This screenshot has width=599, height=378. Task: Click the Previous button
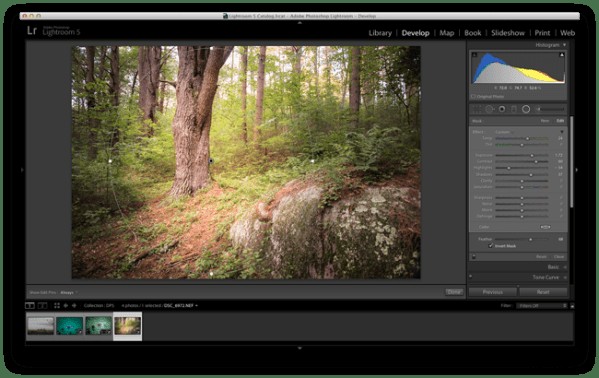click(x=493, y=292)
